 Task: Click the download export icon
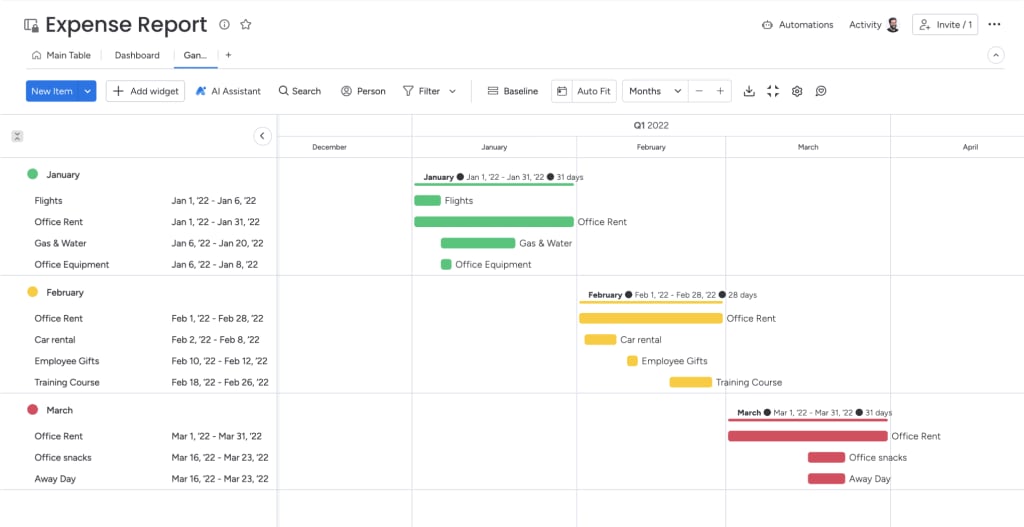pos(749,91)
